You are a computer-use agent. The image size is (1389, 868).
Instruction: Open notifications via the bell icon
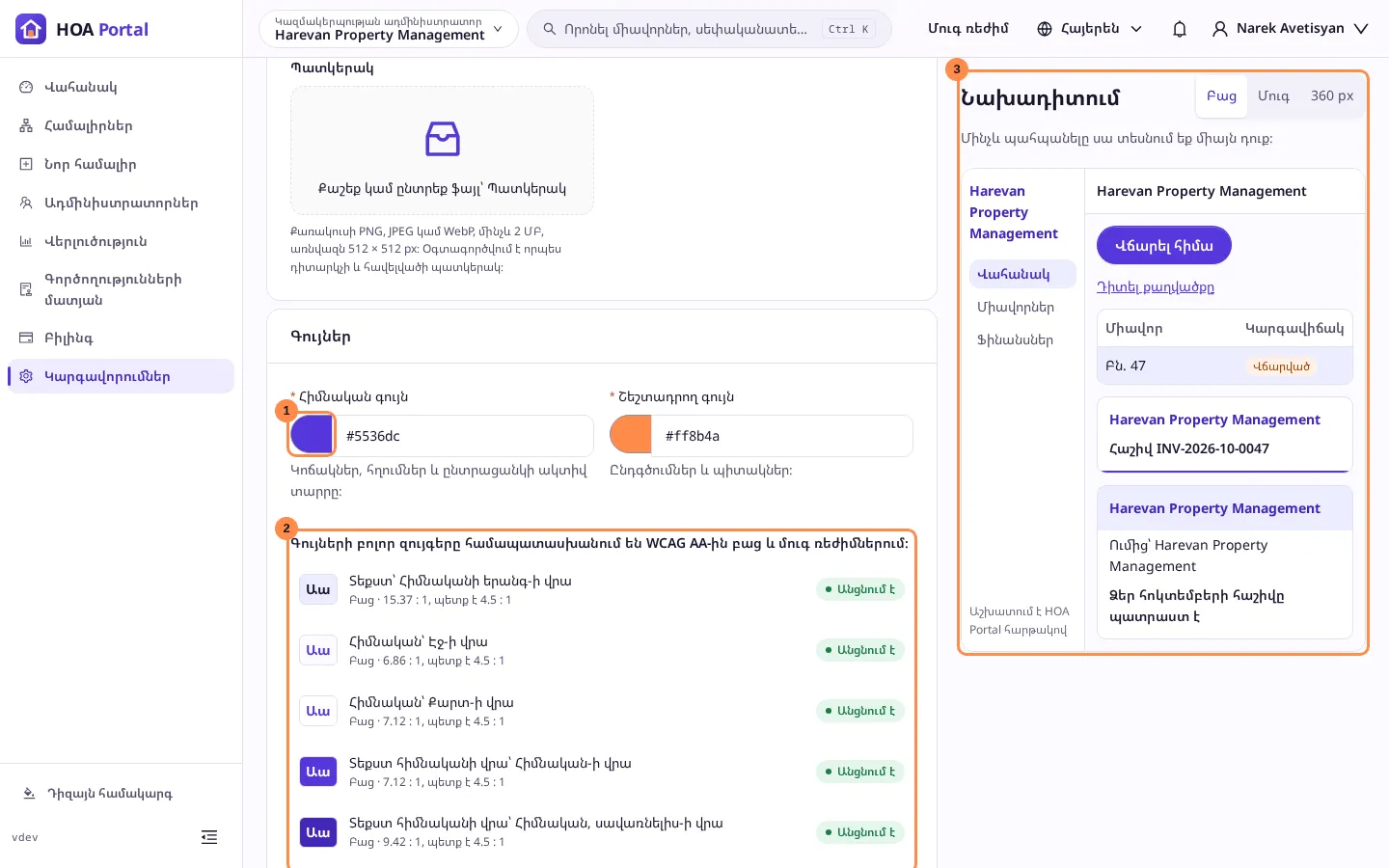click(x=1179, y=29)
